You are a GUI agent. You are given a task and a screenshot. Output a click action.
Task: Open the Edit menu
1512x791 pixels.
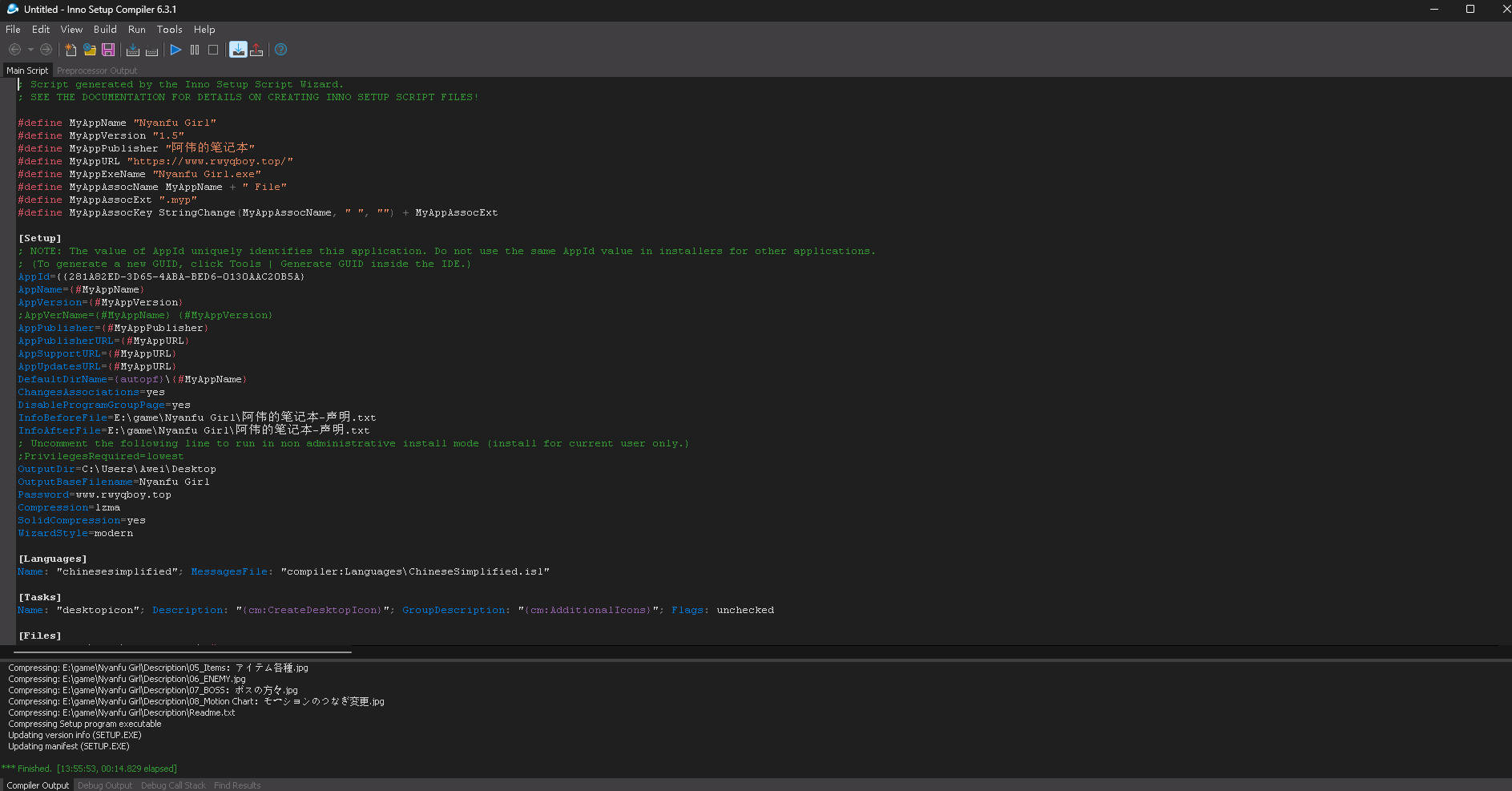41,29
